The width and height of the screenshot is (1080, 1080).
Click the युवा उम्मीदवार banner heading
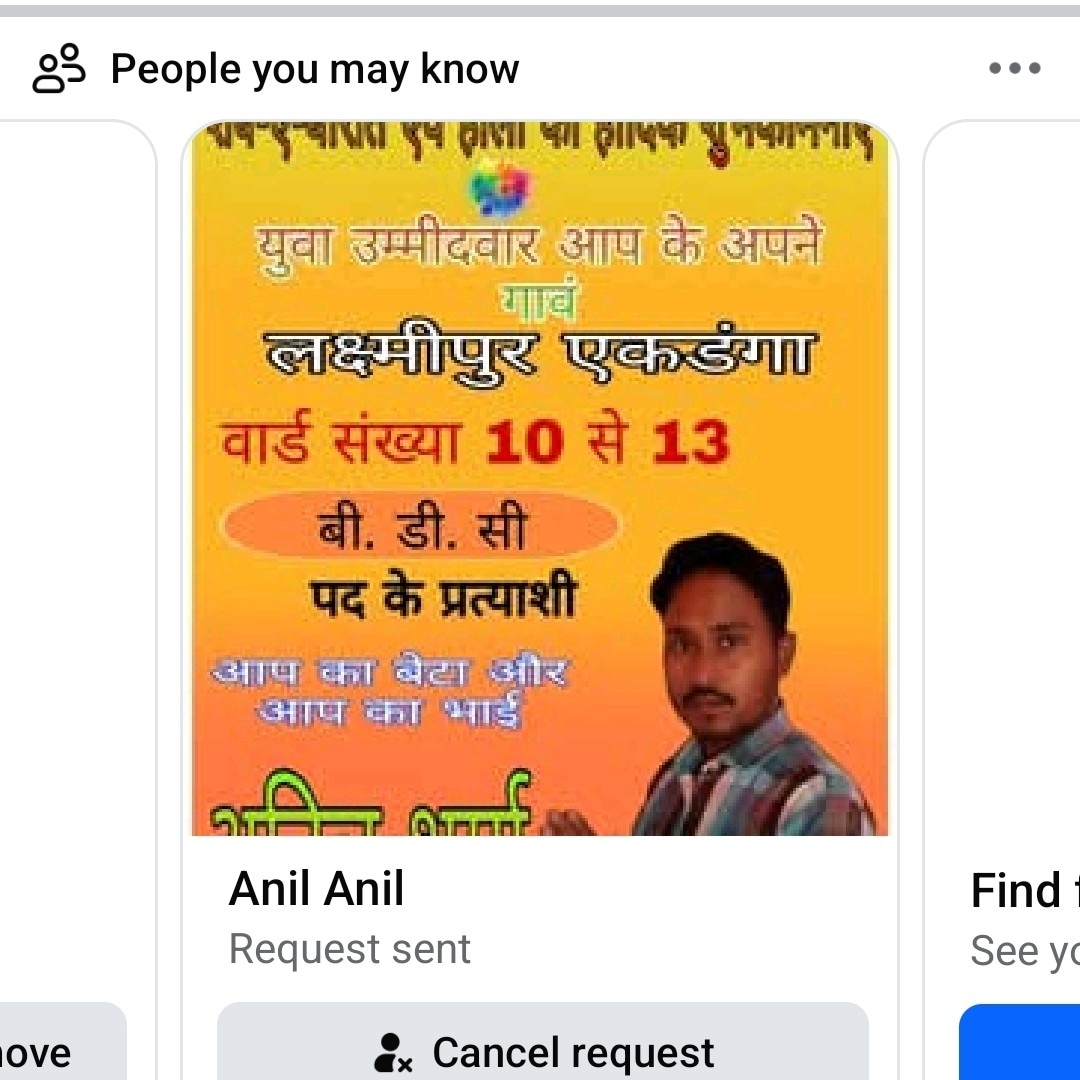pyautogui.click(x=539, y=247)
